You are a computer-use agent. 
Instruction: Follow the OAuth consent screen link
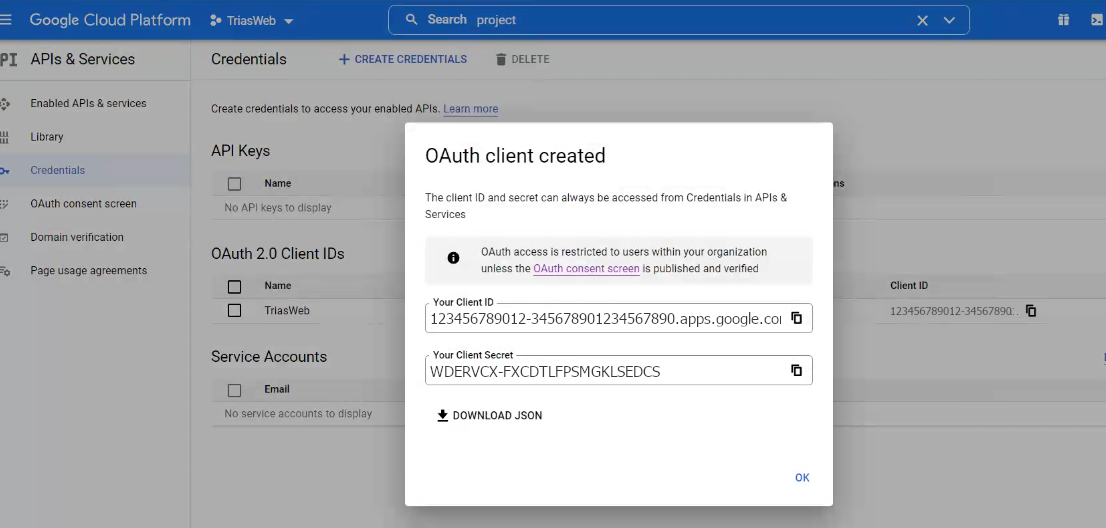586,269
